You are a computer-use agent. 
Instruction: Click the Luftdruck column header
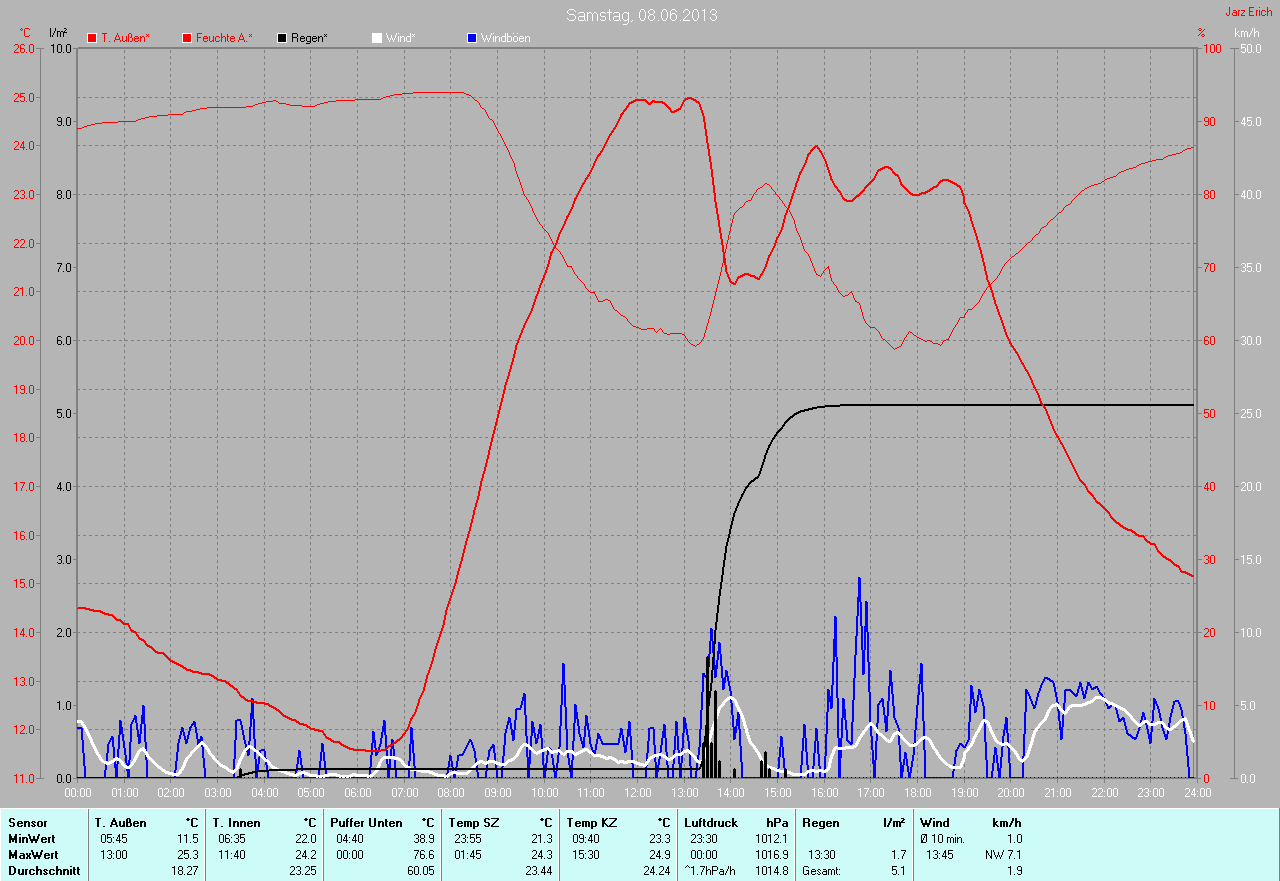709,823
